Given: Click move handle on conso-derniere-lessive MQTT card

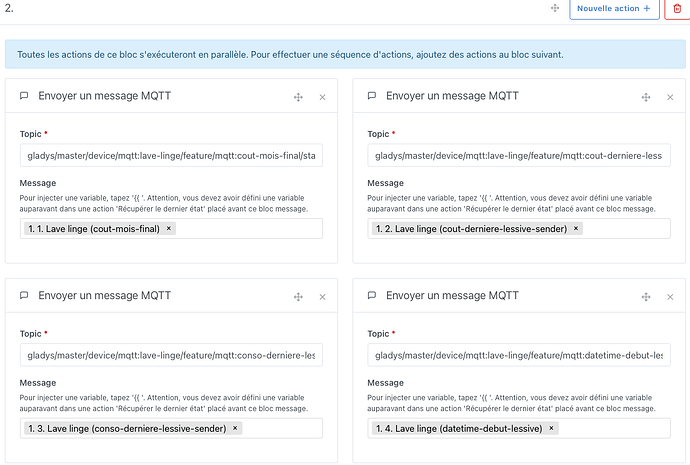Looking at the screenshot, I should coord(298,297).
